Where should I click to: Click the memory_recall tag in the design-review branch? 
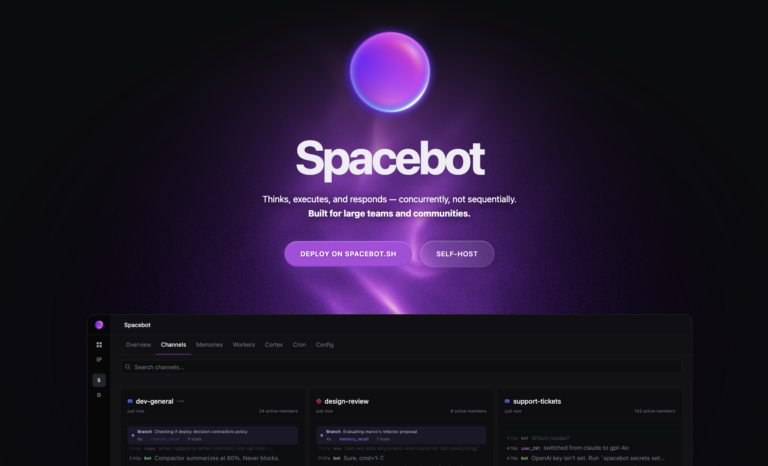tap(353, 440)
